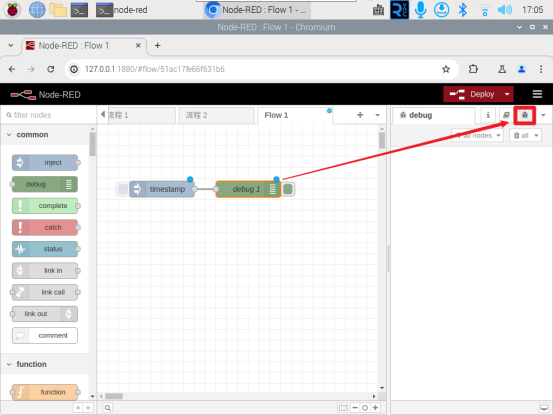
Task: Select the inject node in palette
Action: [x=45, y=163]
